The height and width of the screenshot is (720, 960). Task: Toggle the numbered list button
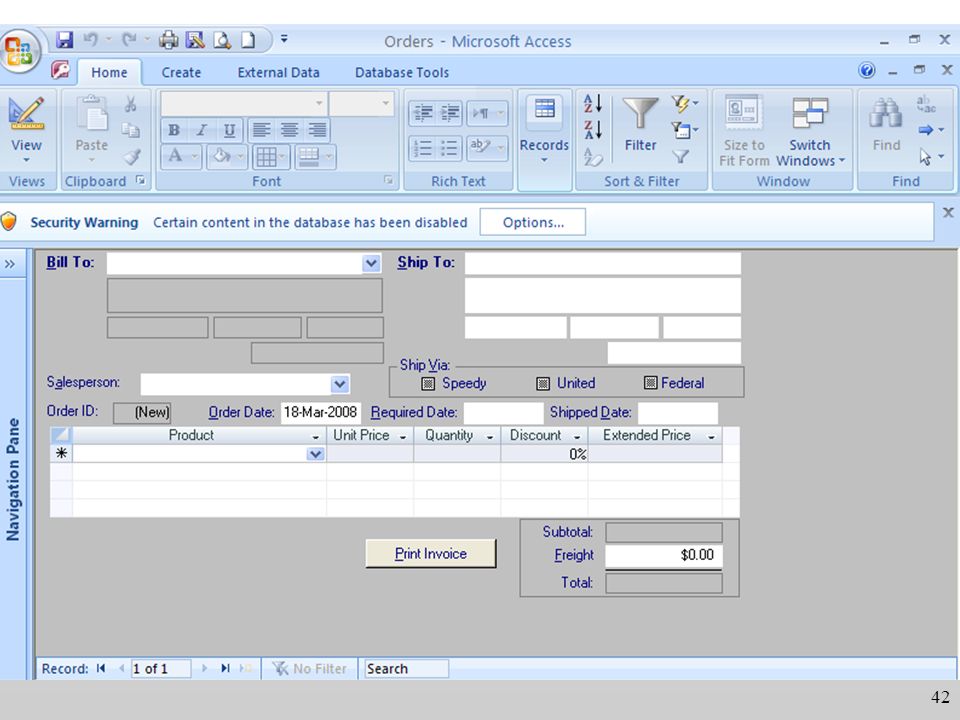[422, 148]
